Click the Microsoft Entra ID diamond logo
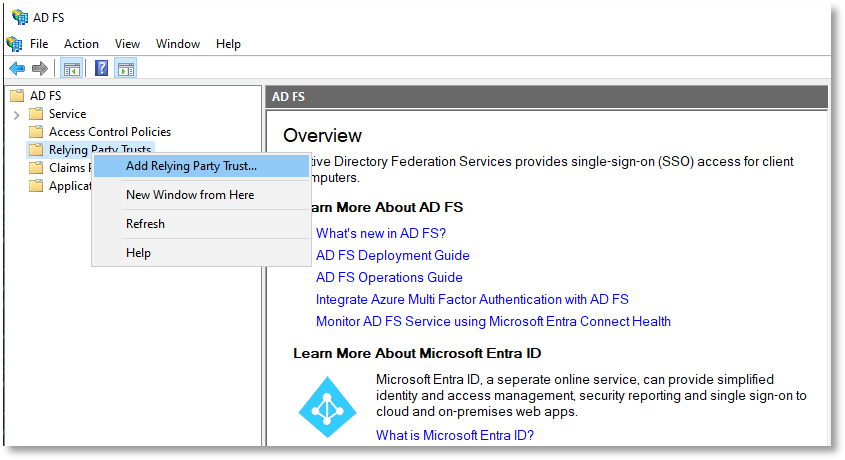Screen dimensions: 845x460 point(328,407)
